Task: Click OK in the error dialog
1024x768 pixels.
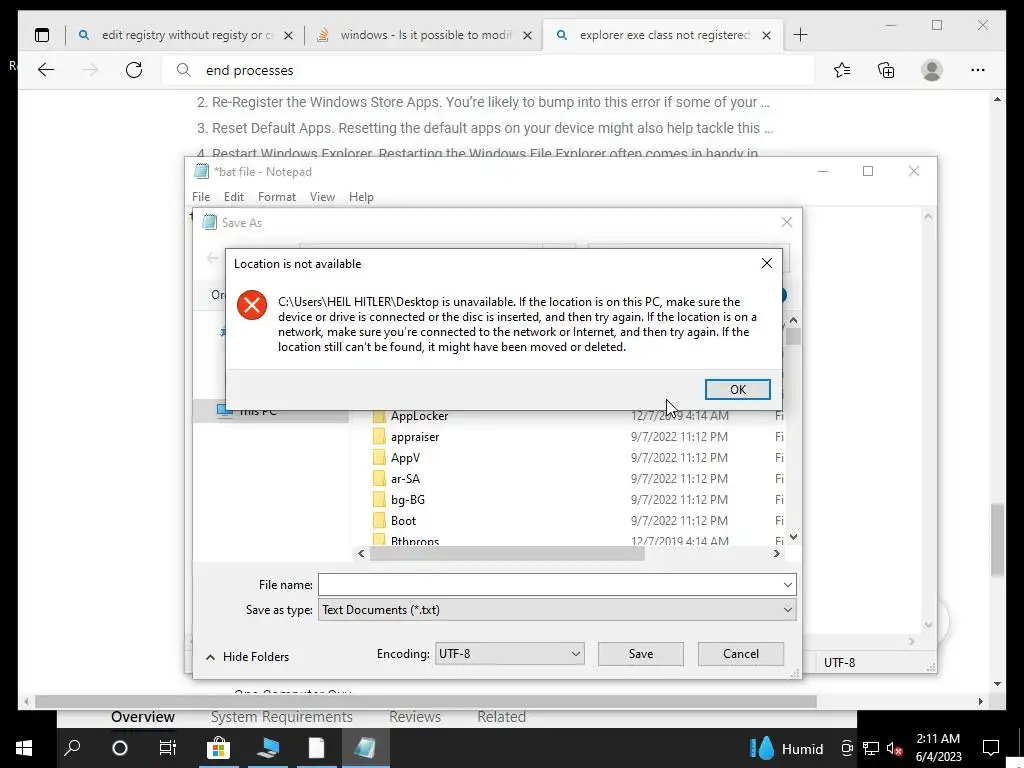Action: 737,389
